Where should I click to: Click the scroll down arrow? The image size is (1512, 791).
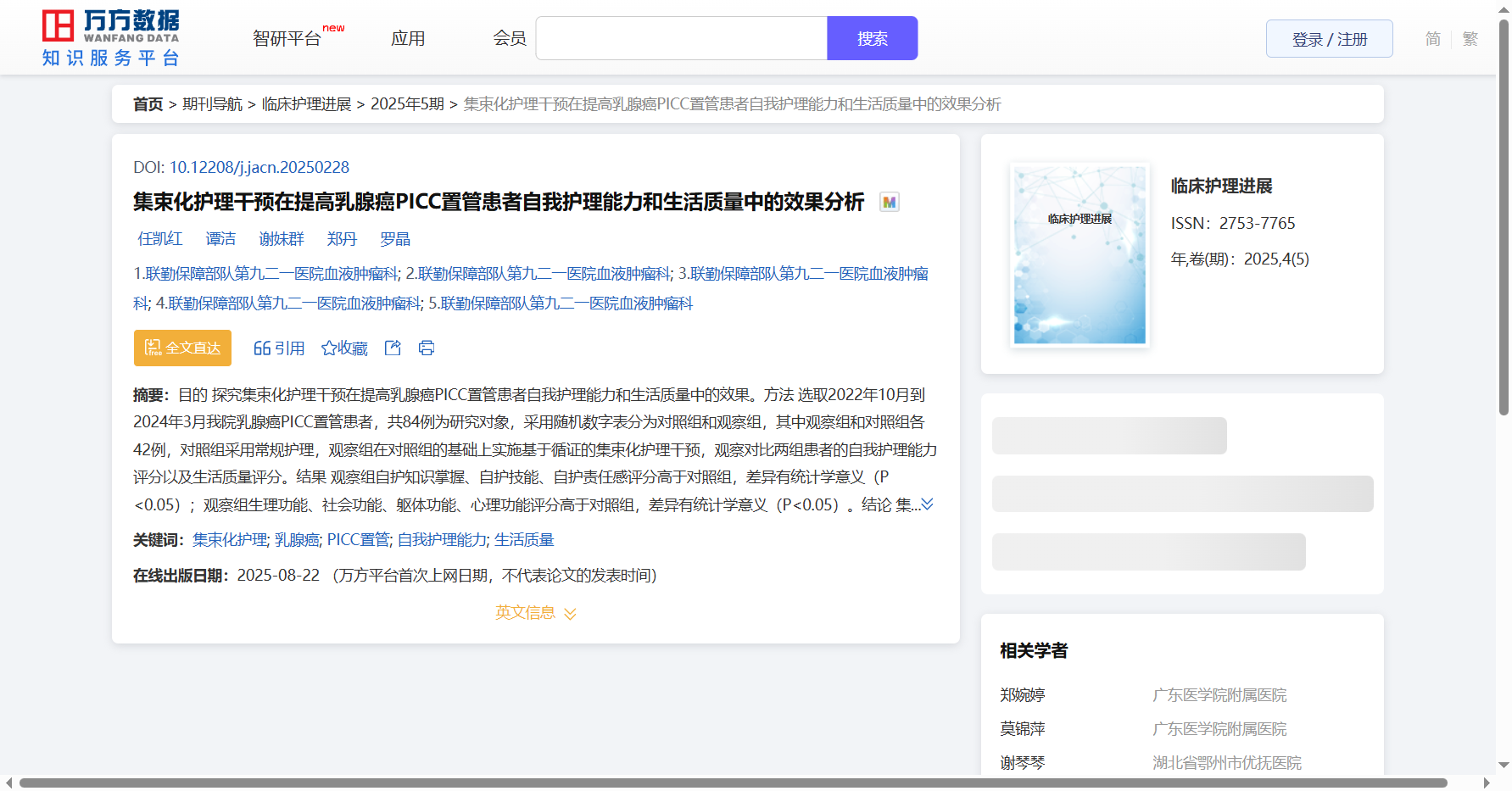(1504, 765)
